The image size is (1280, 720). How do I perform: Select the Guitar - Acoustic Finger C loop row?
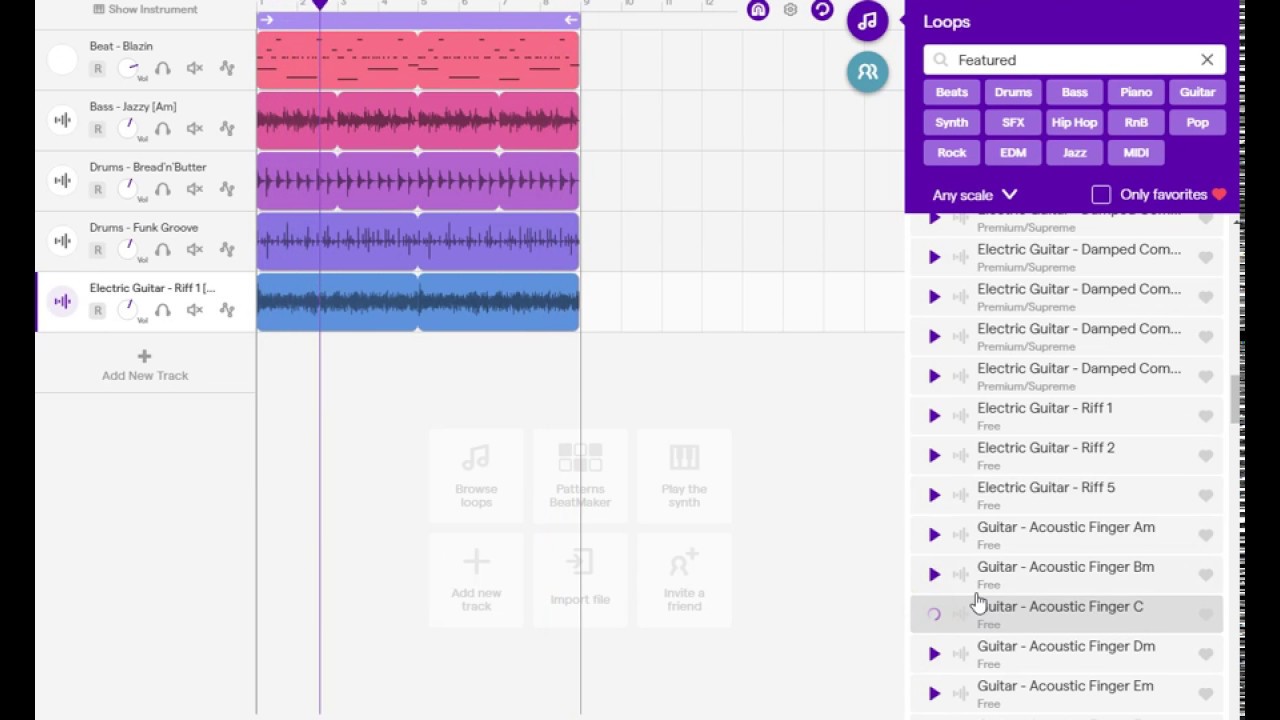1066,614
